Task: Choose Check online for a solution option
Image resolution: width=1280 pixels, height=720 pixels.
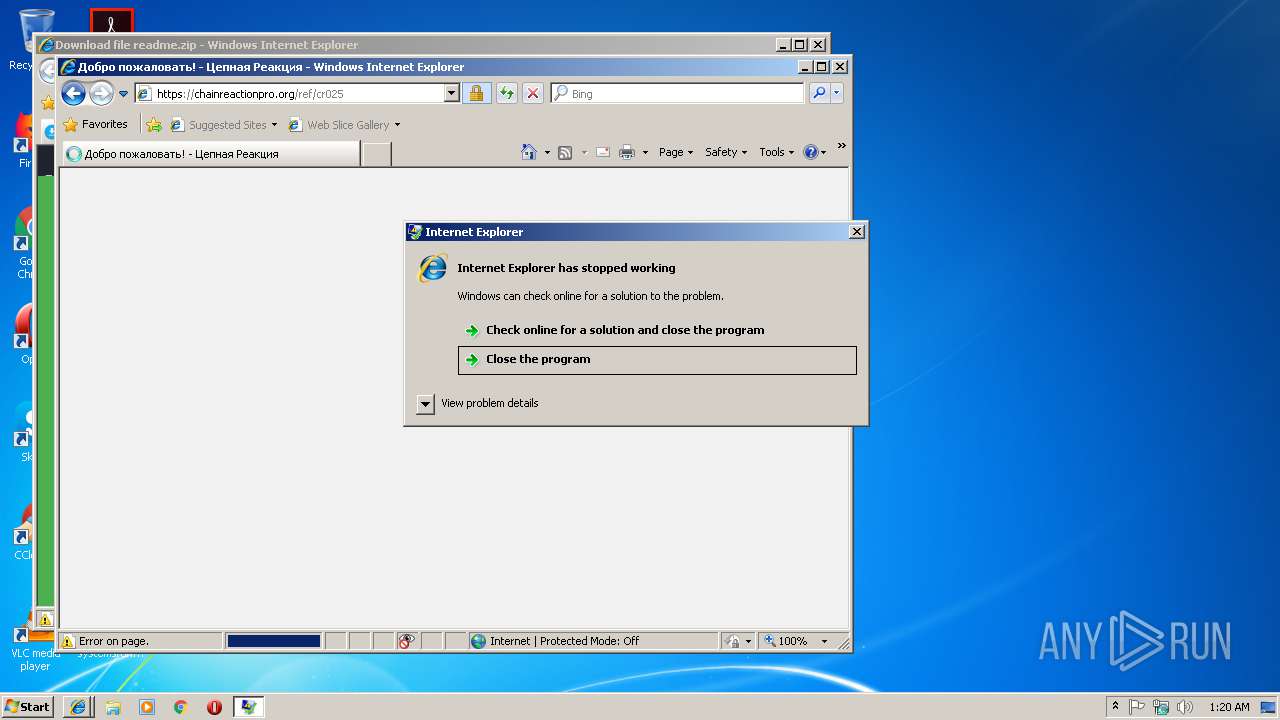Action: 657,330
